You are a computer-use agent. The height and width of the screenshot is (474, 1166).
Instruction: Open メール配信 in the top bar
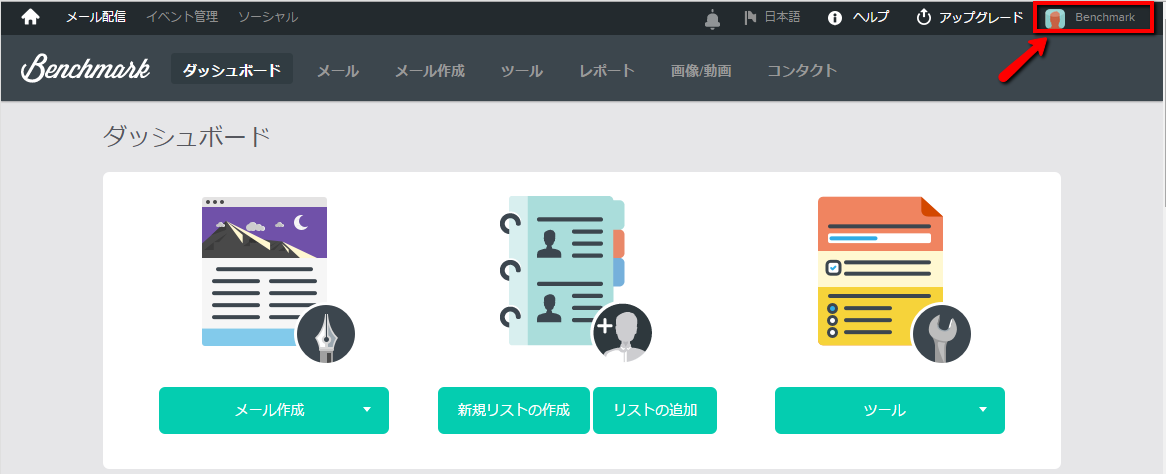click(x=96, y=17)
